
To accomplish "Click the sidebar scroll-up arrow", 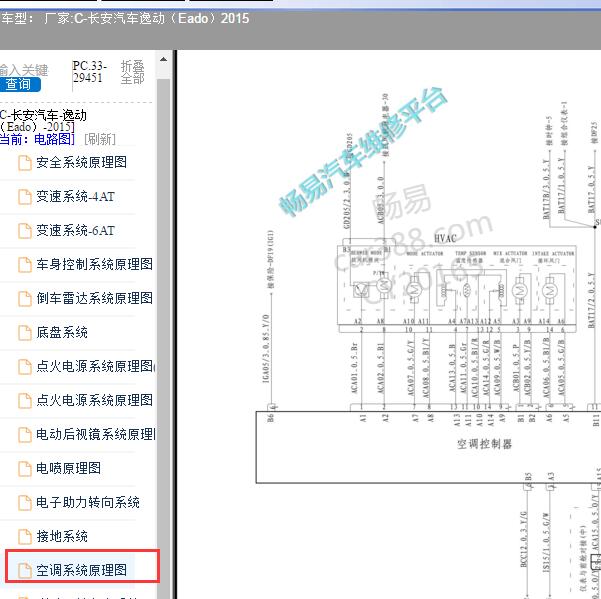I will pos(163,60).
